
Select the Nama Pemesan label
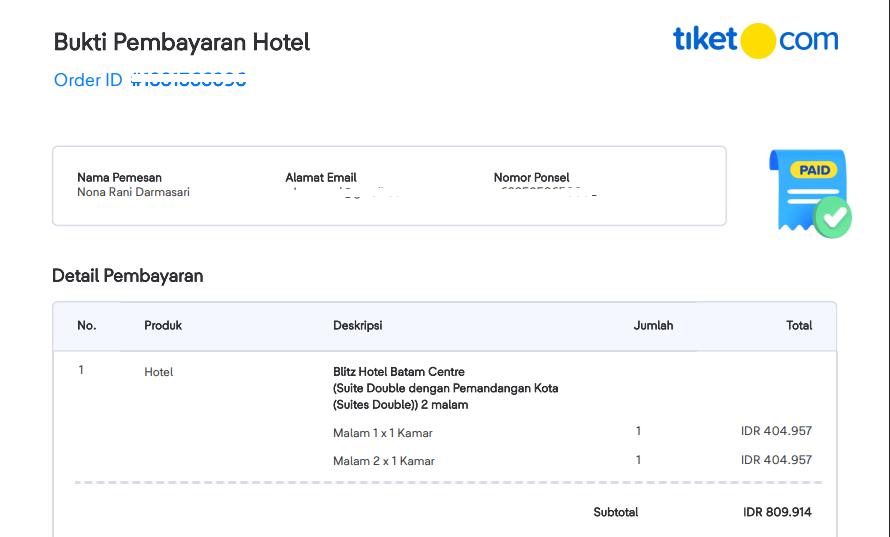119,178
